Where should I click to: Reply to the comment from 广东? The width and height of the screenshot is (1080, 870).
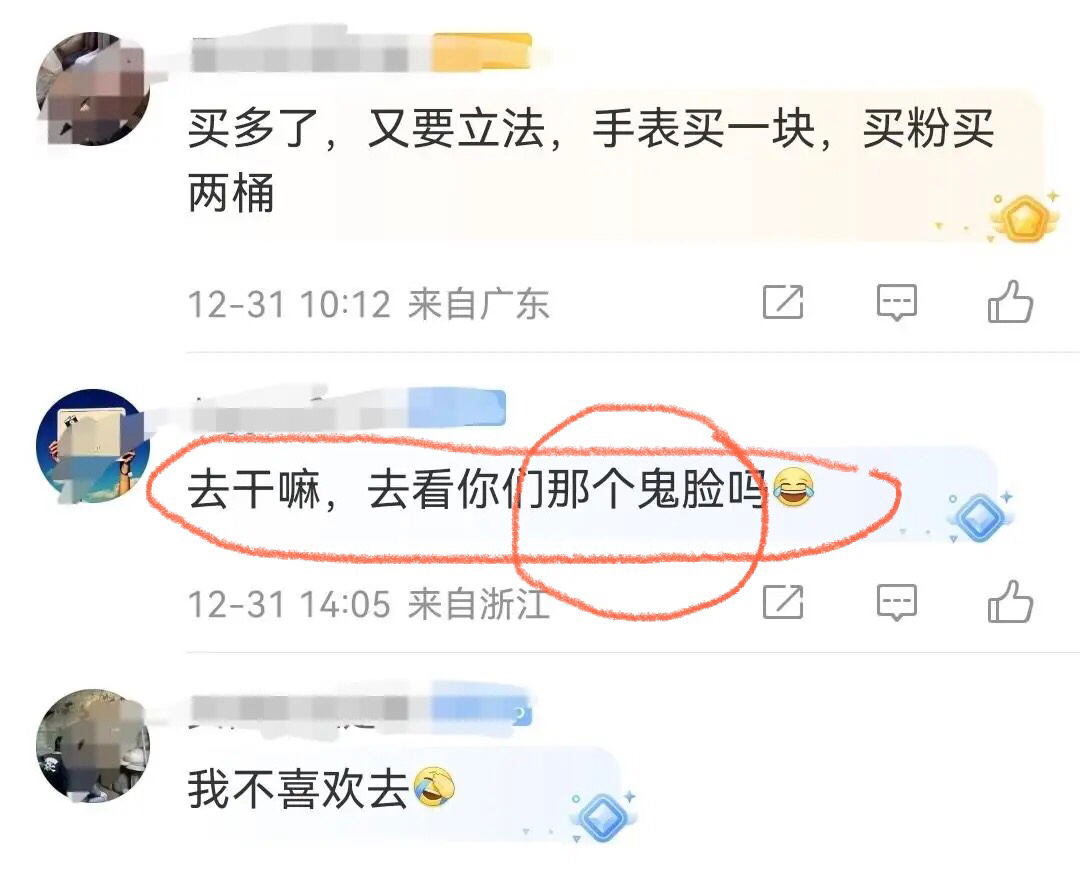point(896,302)
